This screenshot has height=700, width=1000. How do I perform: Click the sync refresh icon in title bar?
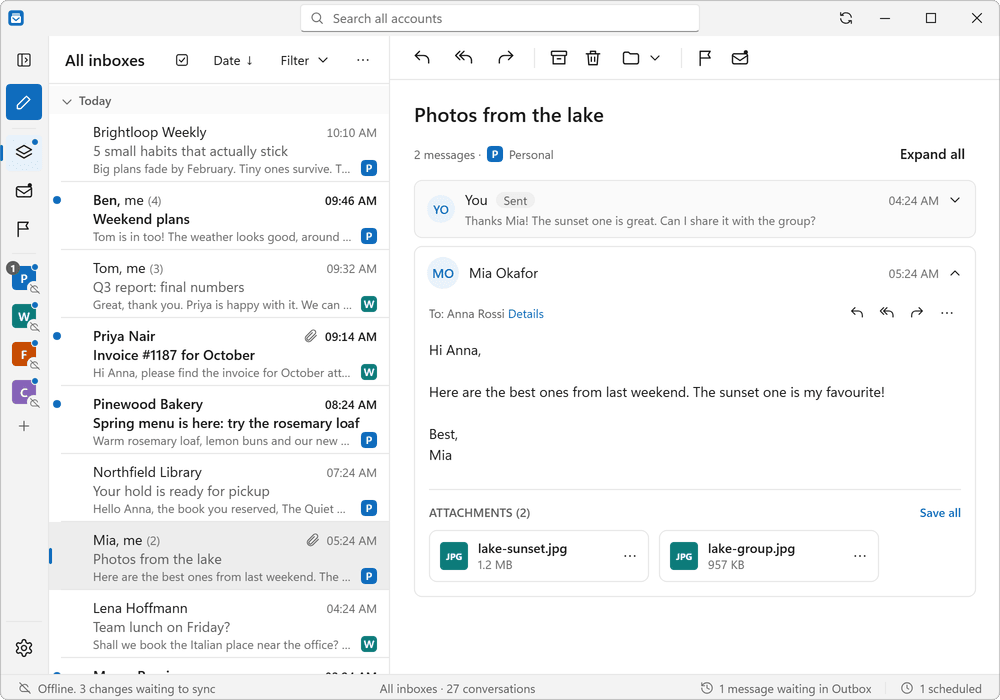tap(846, 18)
